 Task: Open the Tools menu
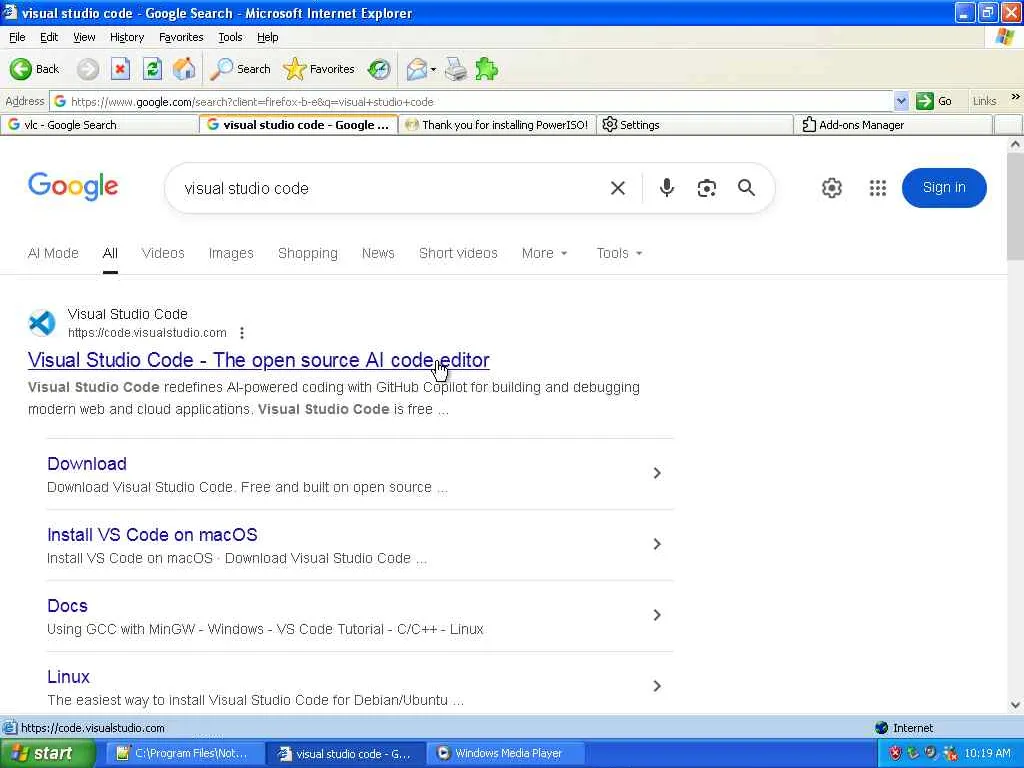[230, 37]
